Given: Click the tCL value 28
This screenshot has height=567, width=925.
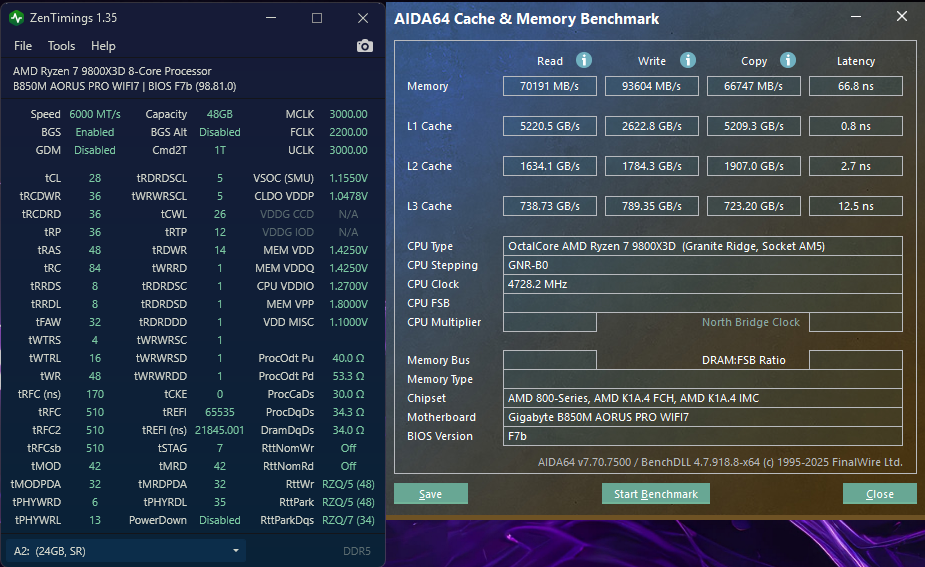Looking at the screenshot, I should pos(95,178).
